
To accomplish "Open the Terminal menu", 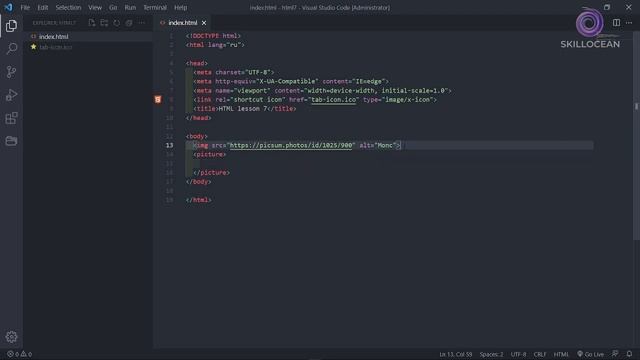I will pyautogui.click(x=155, y=7).
